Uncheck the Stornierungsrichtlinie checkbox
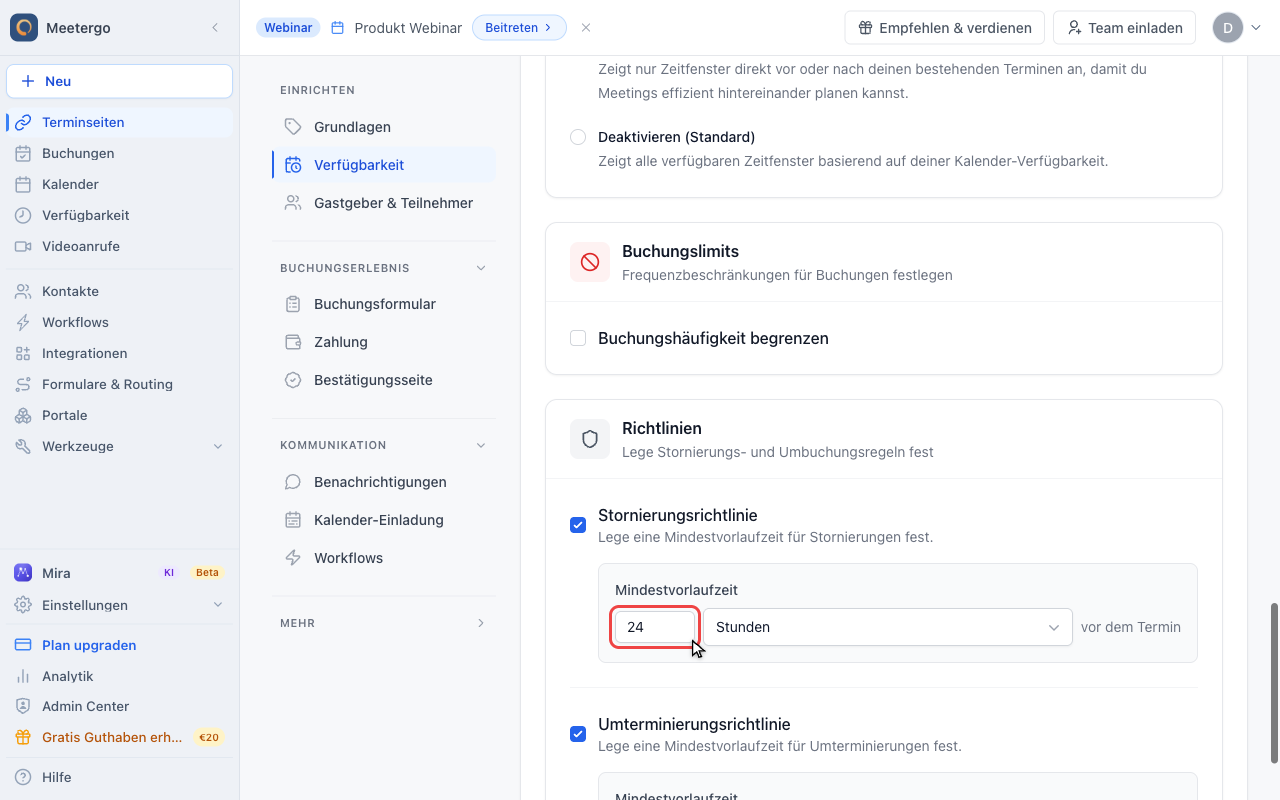Viewport: 1280px width, 800px height. point(578,525)
